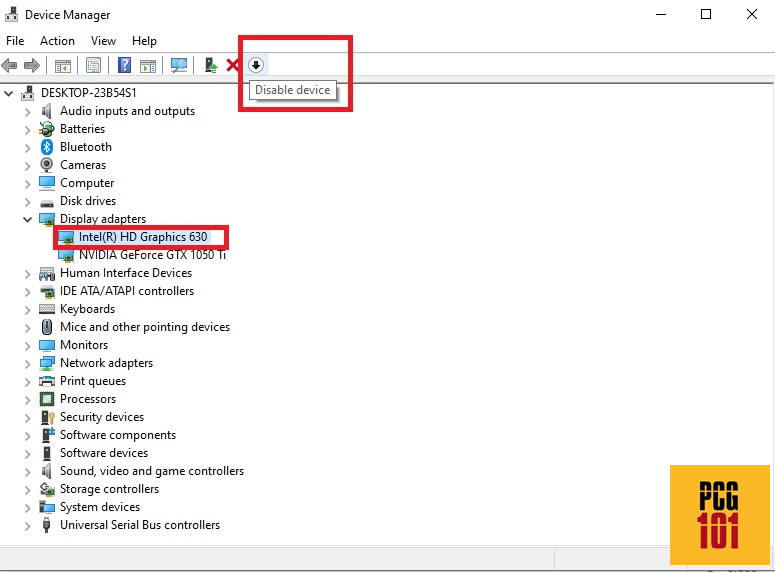Expand the Software components category
The width and height of the screenshot is (775, 573).
[28, 436]
